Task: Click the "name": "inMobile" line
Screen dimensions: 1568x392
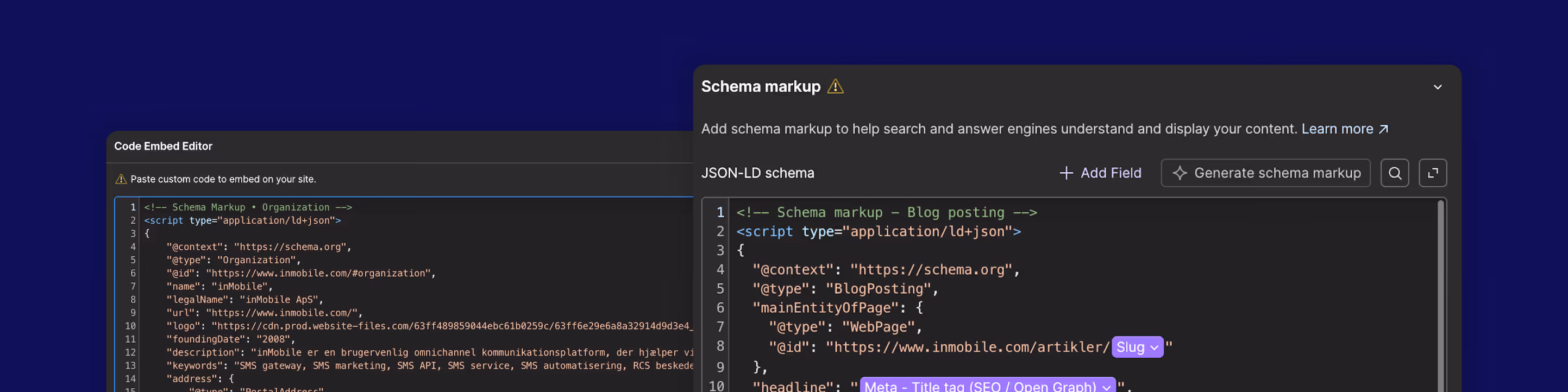Action: 219,286
